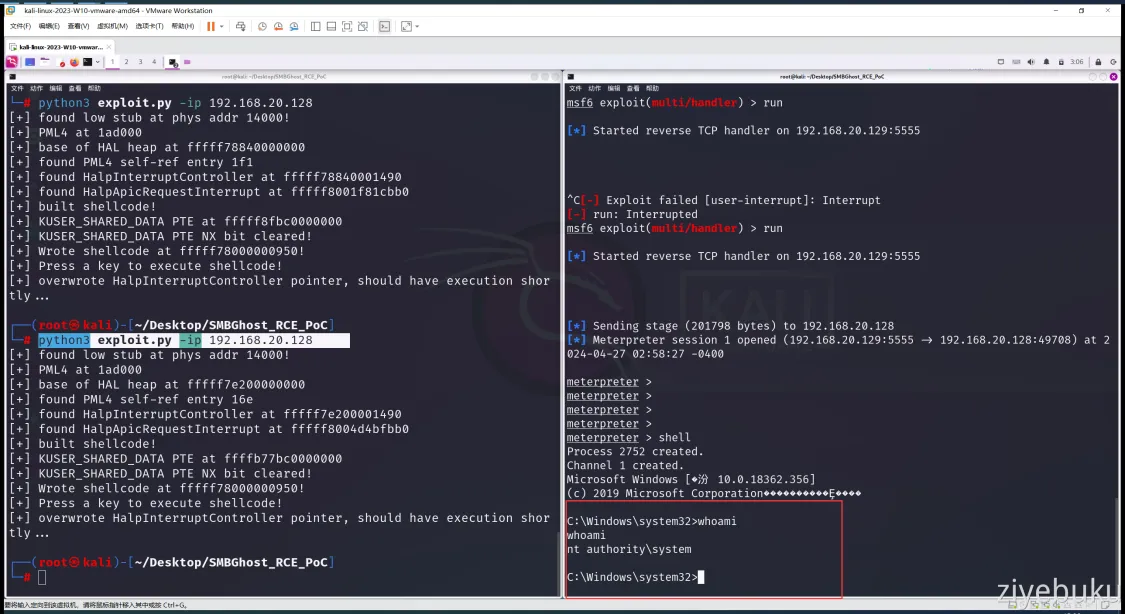Close the kali-linux VM tab

coord(109,47)
